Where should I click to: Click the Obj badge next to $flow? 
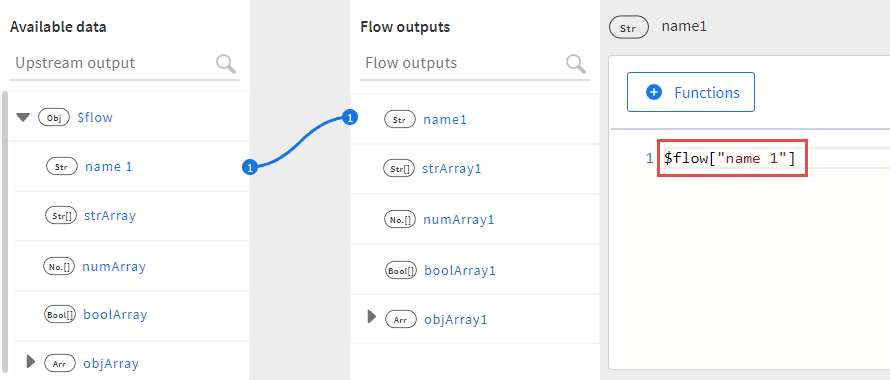point(54,118)
